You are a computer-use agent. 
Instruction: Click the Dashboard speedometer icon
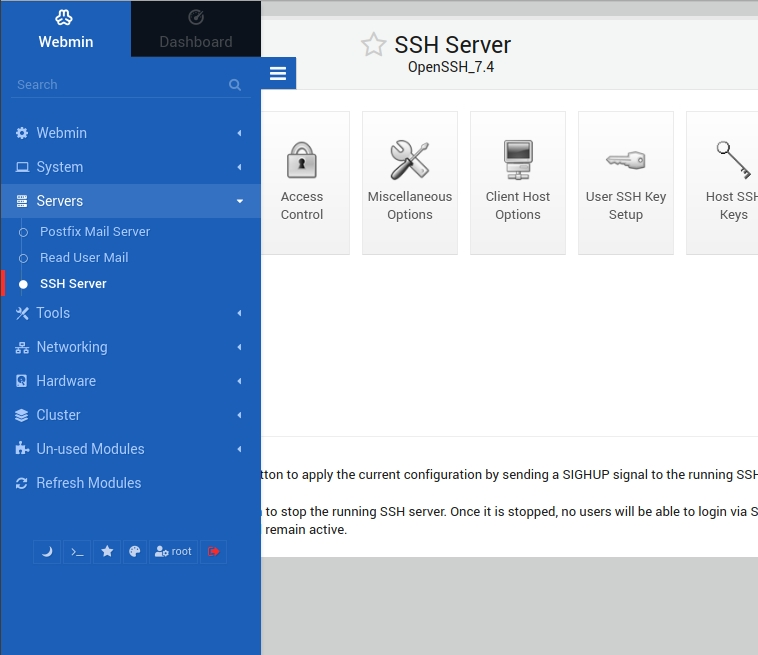coord(196,17)
